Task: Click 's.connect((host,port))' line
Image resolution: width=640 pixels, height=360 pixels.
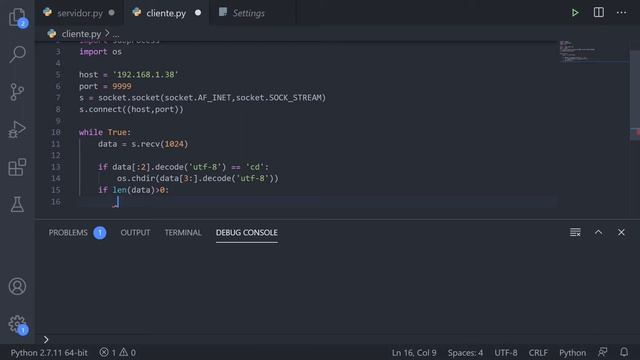Action: pyautogui.click(x=131, y=109)
